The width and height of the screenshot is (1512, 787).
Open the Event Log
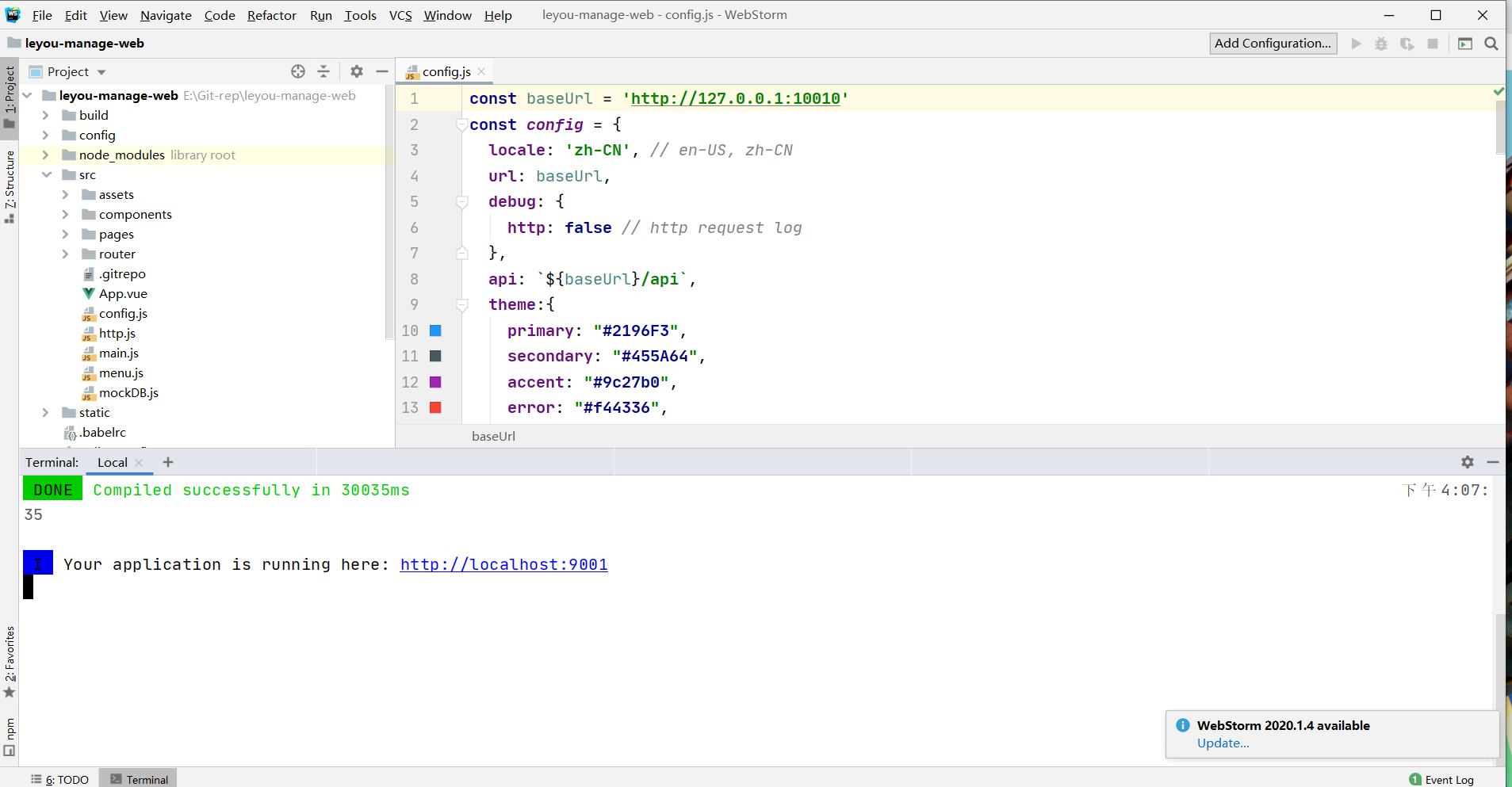(x=1441, y=780)
